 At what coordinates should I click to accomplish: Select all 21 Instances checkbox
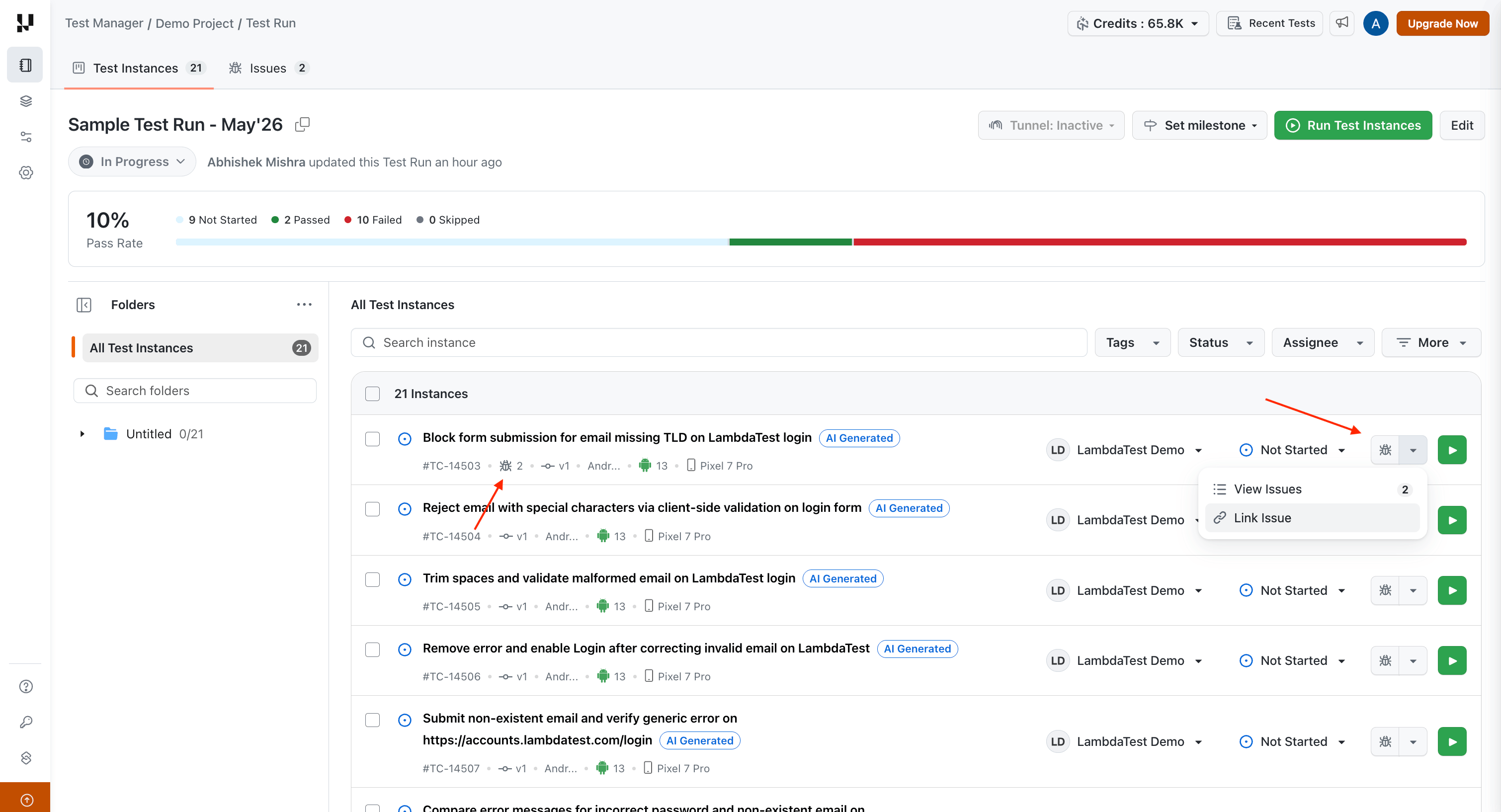pos(372,394)
